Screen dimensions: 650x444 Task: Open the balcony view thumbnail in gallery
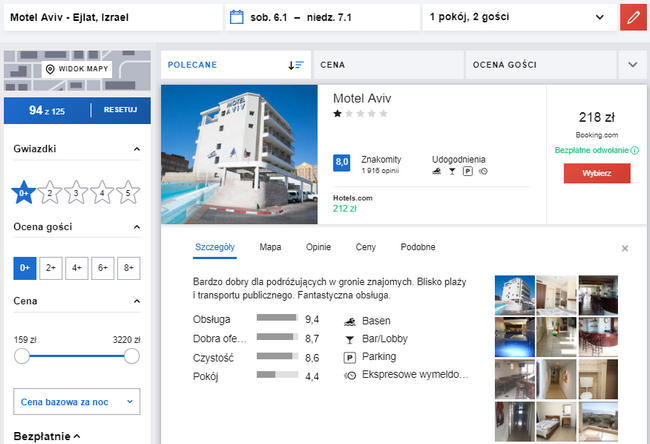click(598, 421)
